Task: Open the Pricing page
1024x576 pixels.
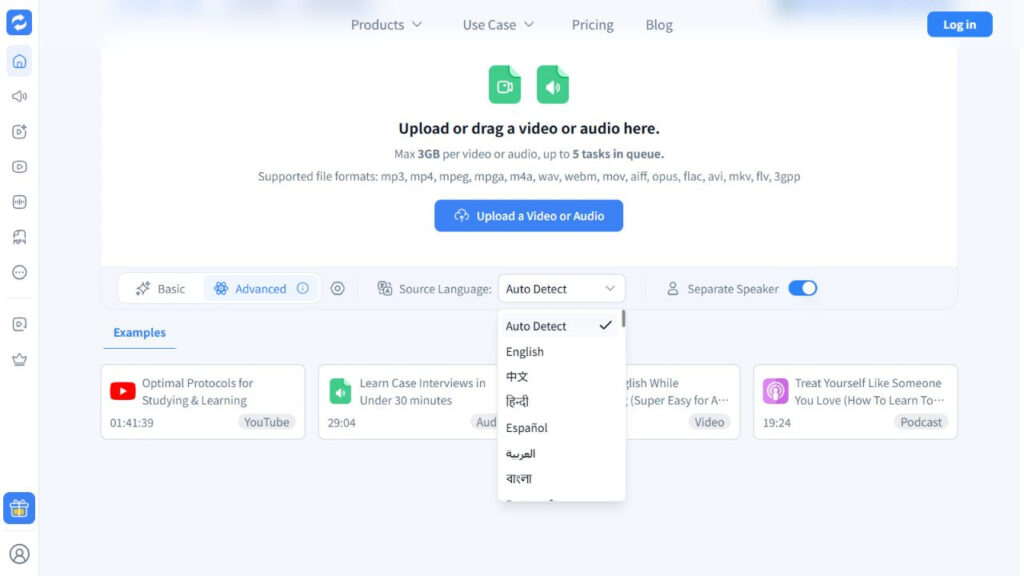Action: click(592, 25)
